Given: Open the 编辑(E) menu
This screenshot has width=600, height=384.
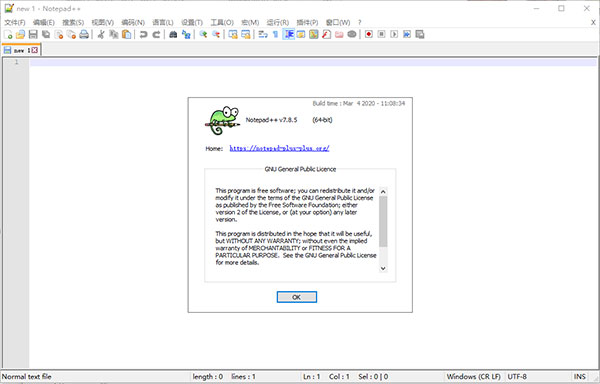Looking at the screenshot, I should (x=44, y=23).
